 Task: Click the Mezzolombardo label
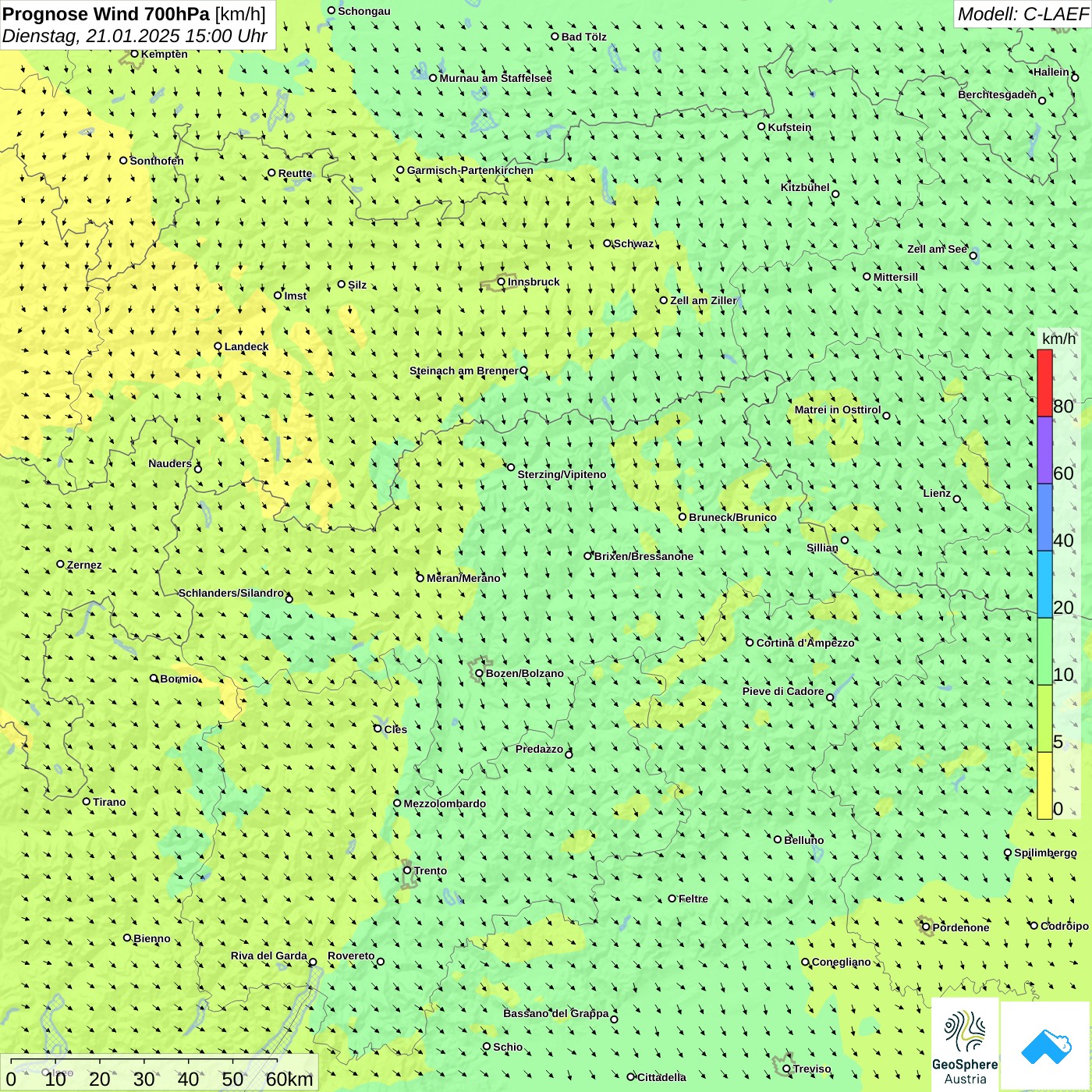445,803
